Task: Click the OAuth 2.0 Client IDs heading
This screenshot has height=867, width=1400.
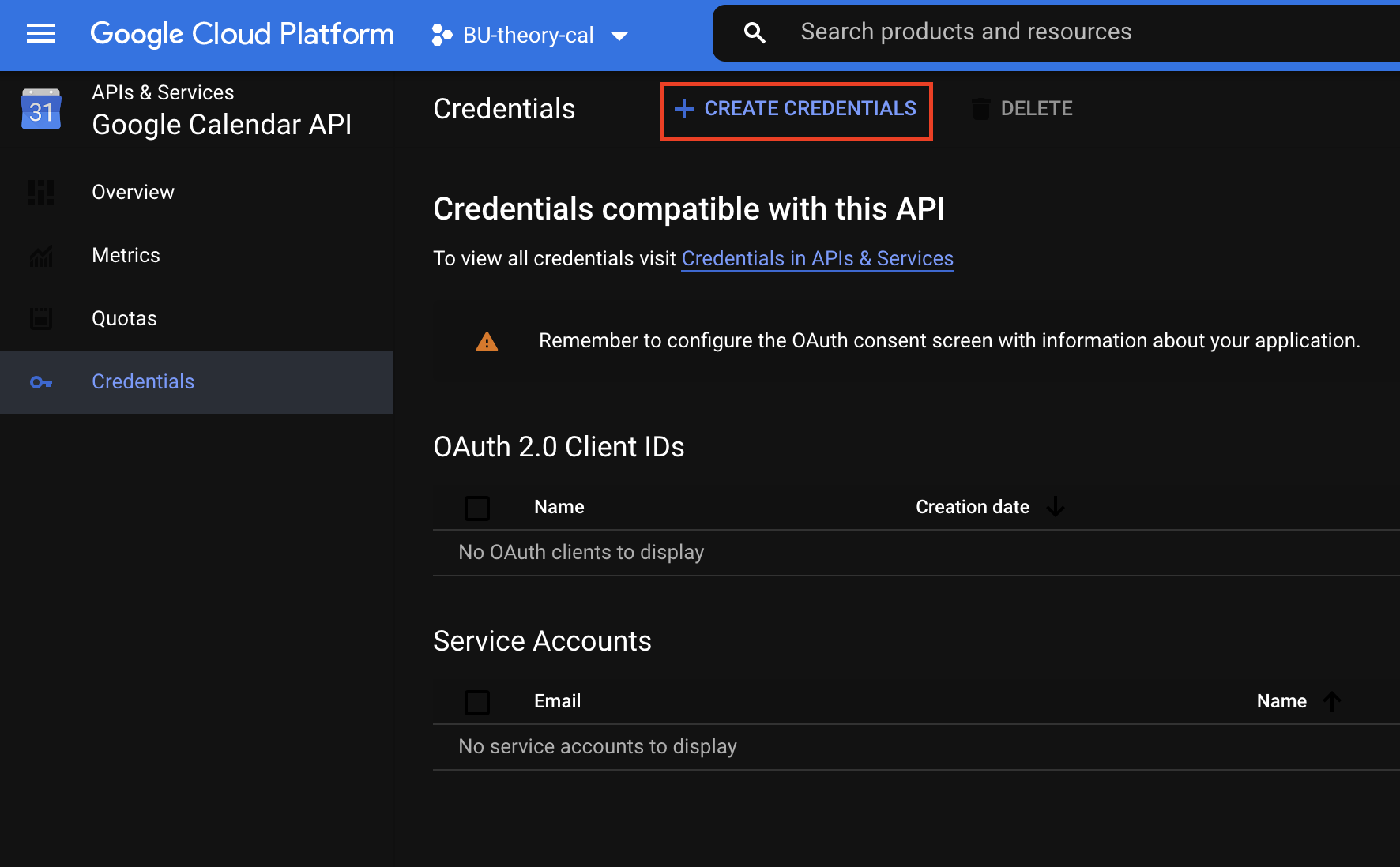Action: pos(559,447)
